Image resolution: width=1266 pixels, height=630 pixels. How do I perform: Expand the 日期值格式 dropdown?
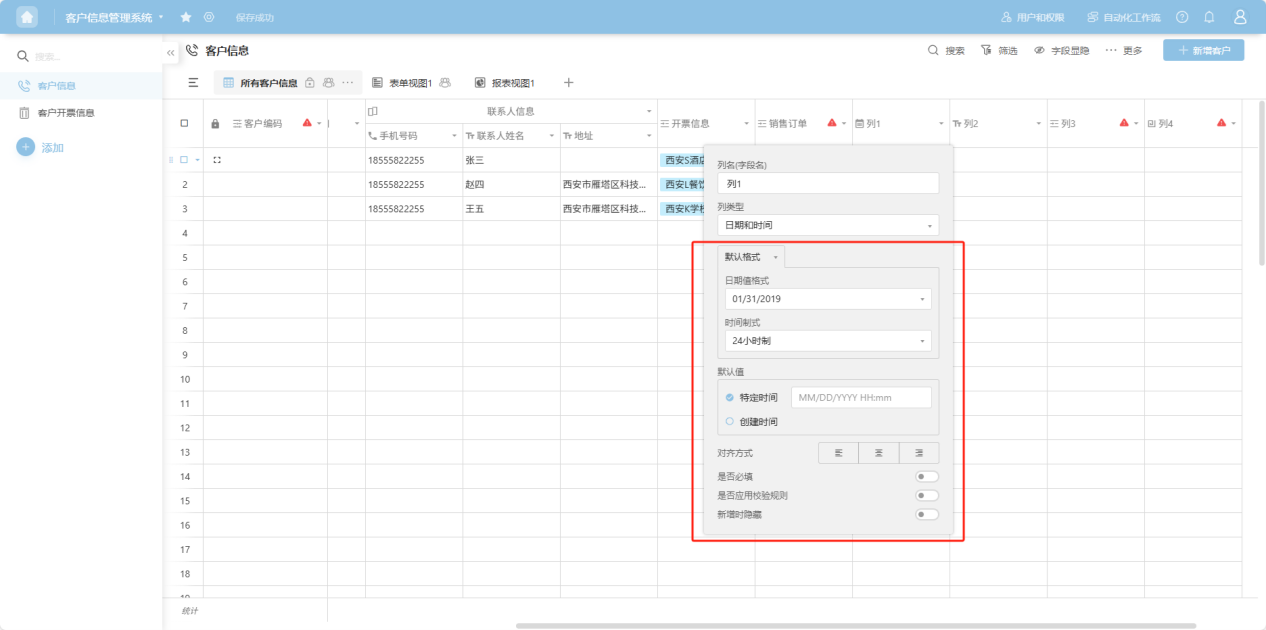(828, 299)
